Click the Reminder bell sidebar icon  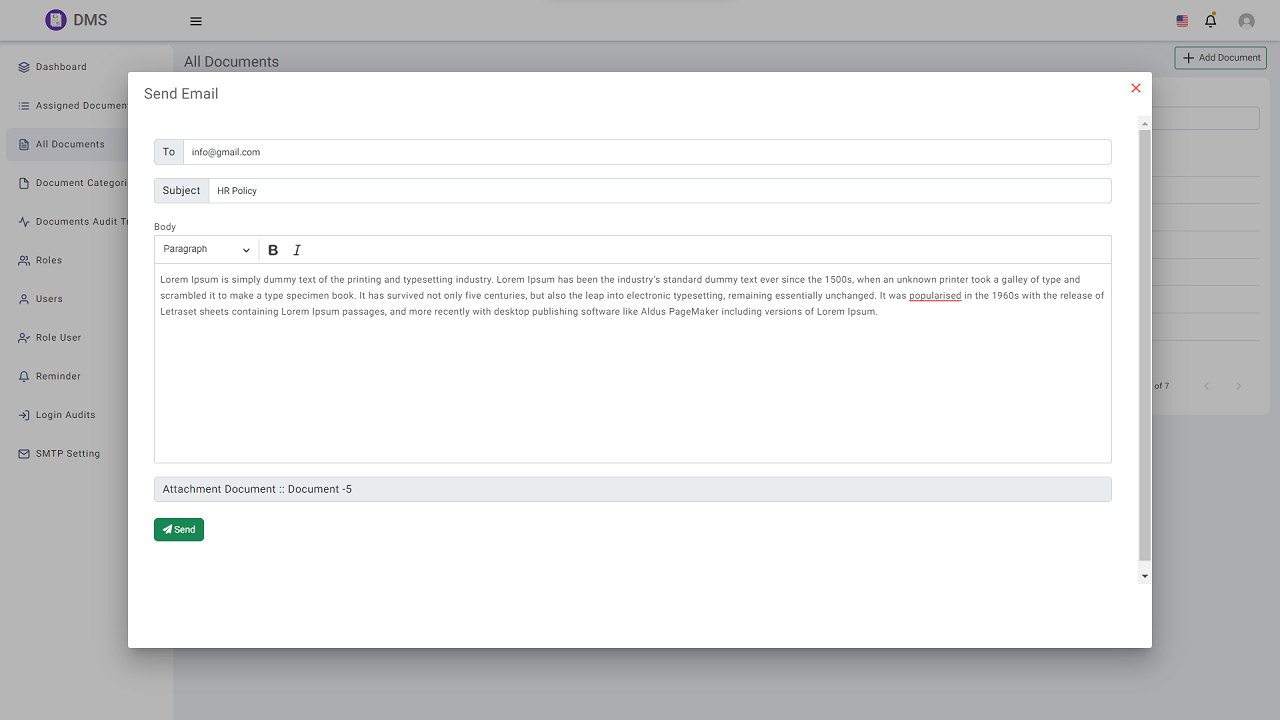(25, 377)
